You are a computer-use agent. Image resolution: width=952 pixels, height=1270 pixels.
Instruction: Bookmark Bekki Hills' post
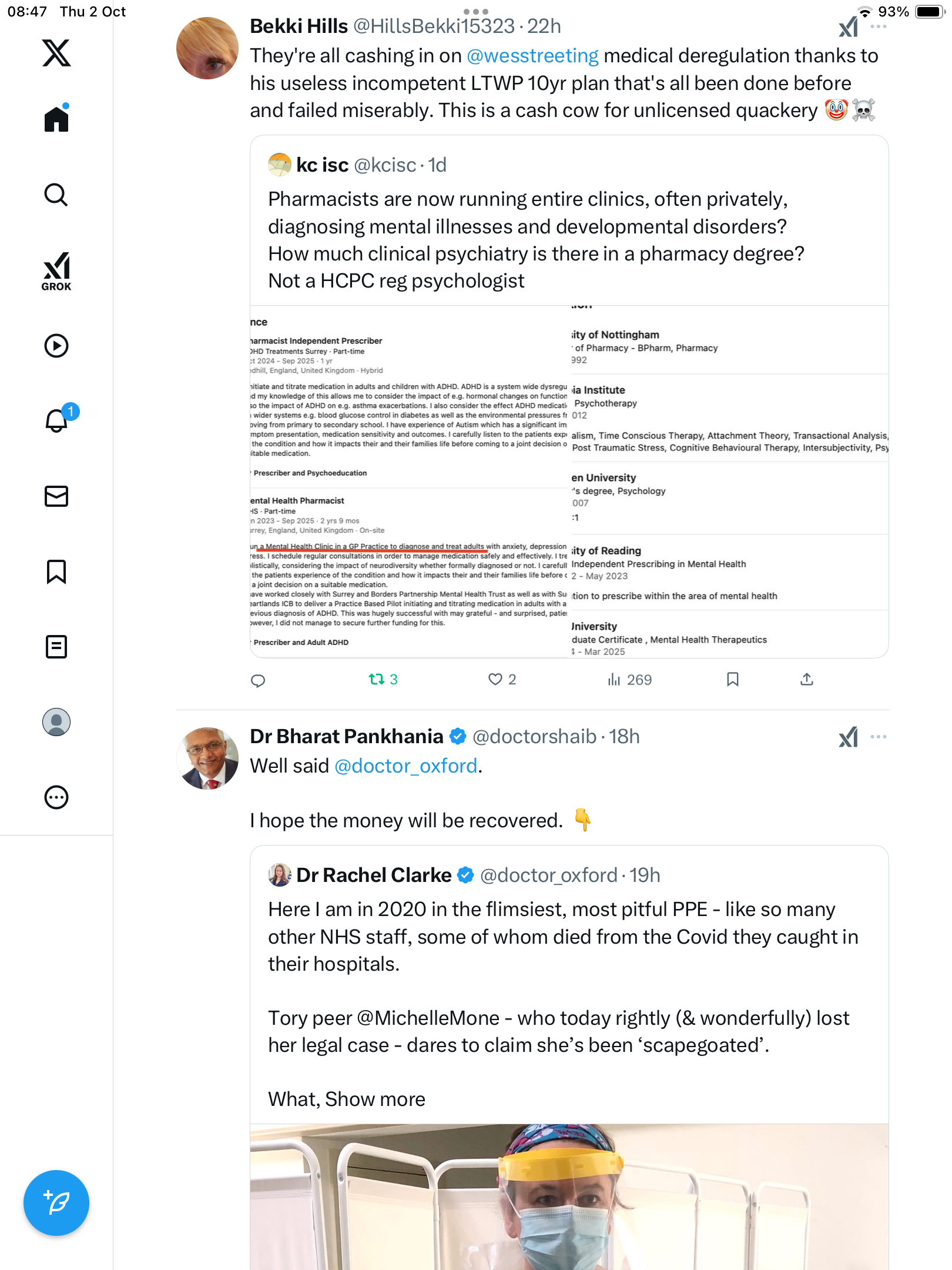point(732,680)
